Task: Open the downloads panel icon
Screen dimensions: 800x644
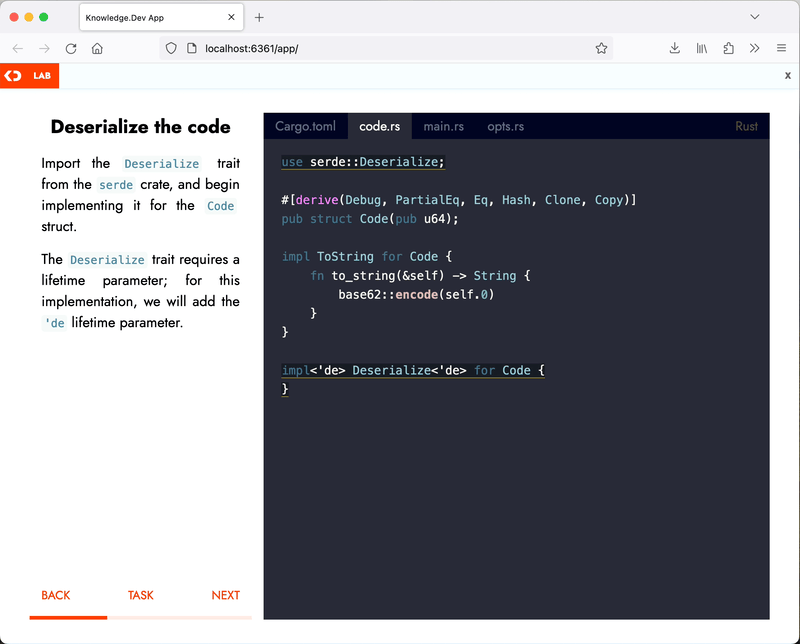Action: pyautogui.click(x=674, y=48)
